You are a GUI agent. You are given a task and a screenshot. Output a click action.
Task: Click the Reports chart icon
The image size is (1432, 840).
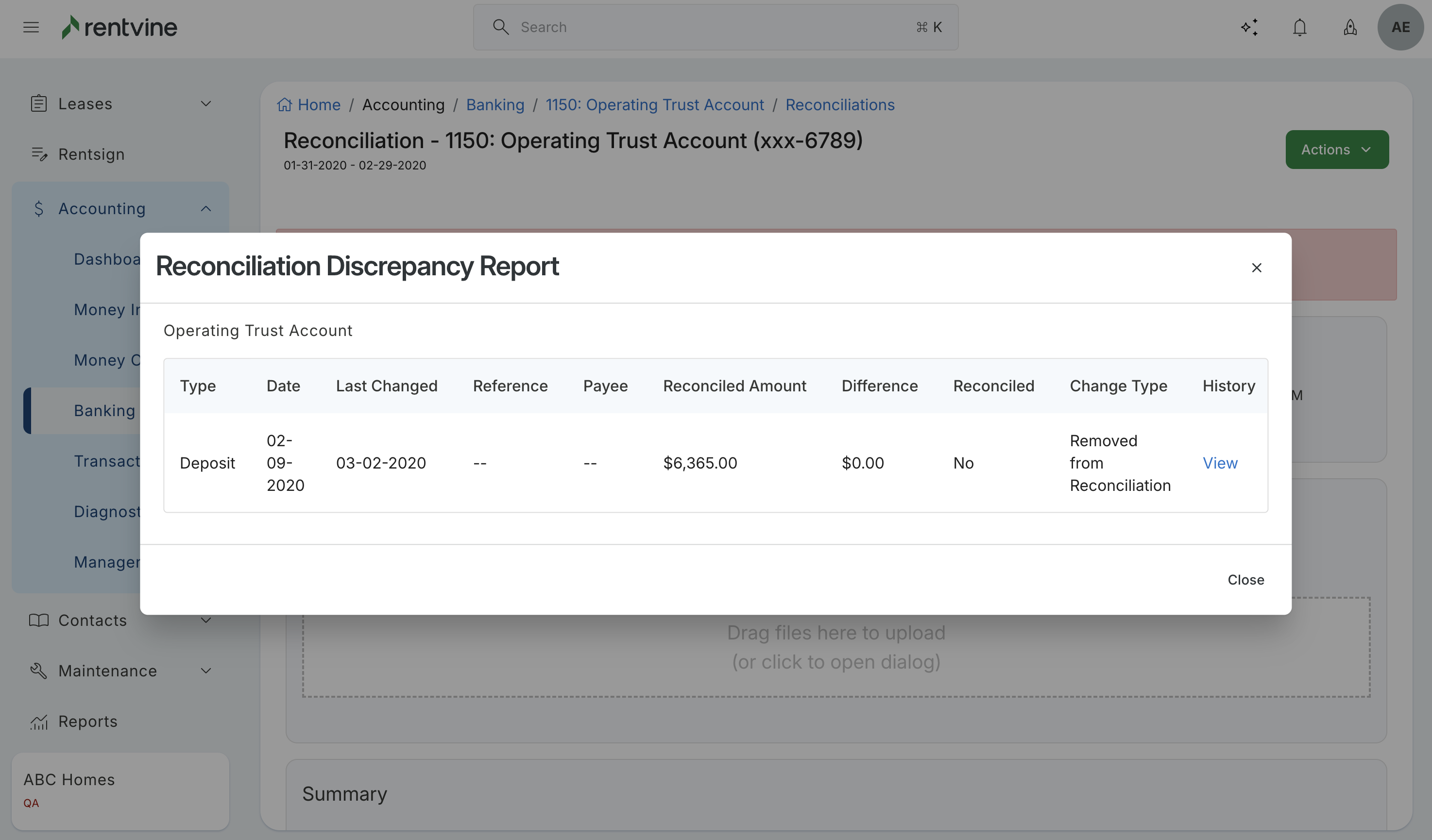tap(39, 722)
